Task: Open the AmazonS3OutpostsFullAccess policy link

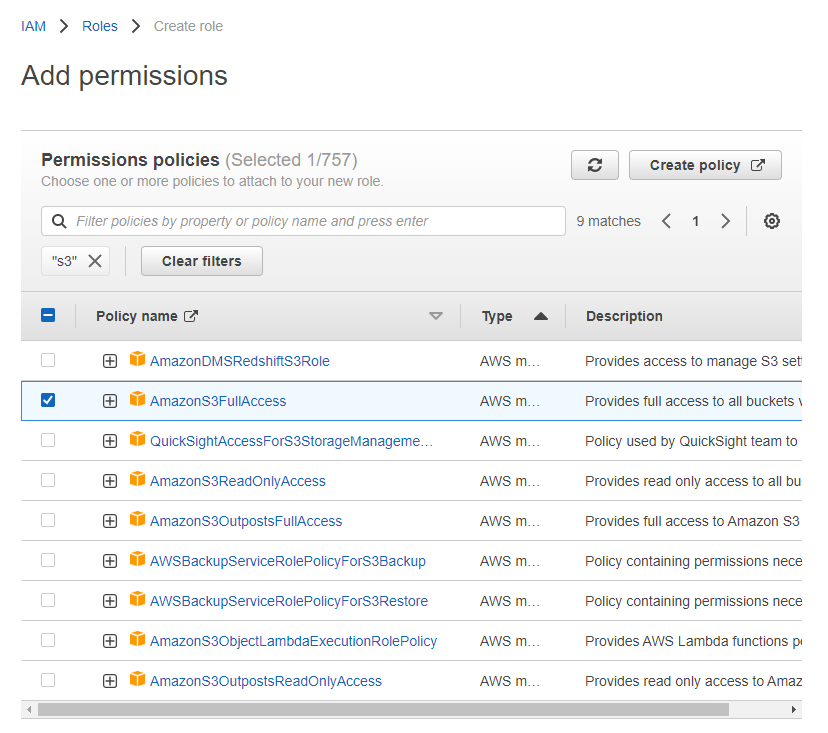Action: click(246, 521)
